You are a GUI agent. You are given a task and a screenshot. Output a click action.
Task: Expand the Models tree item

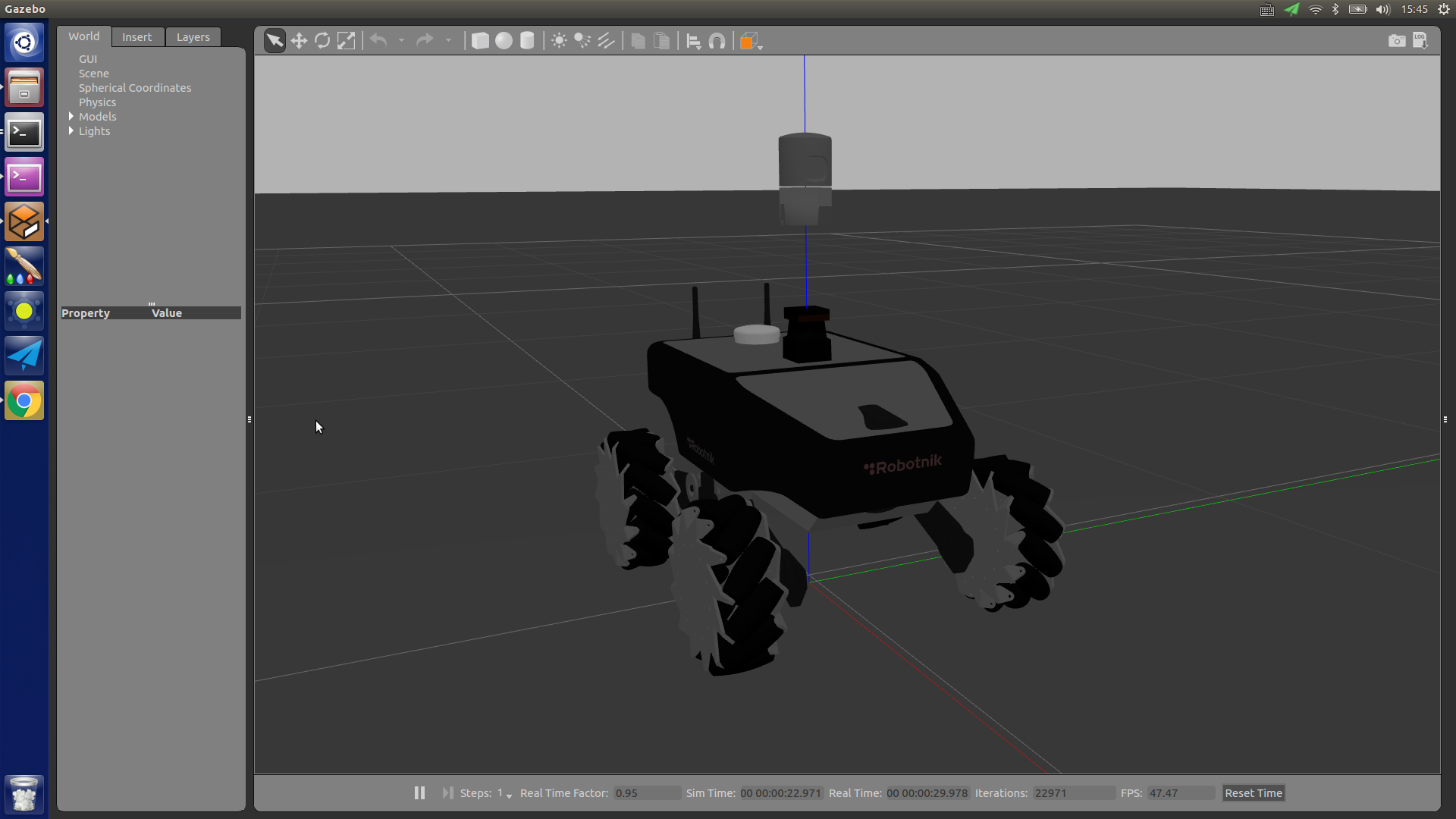(x=71, y=116)
